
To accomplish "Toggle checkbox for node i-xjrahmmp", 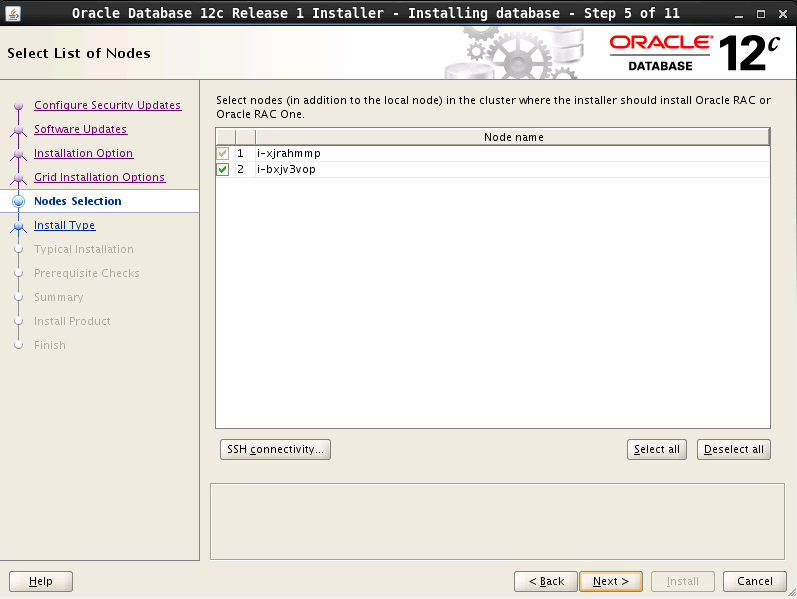I will (x=223, y=154).
